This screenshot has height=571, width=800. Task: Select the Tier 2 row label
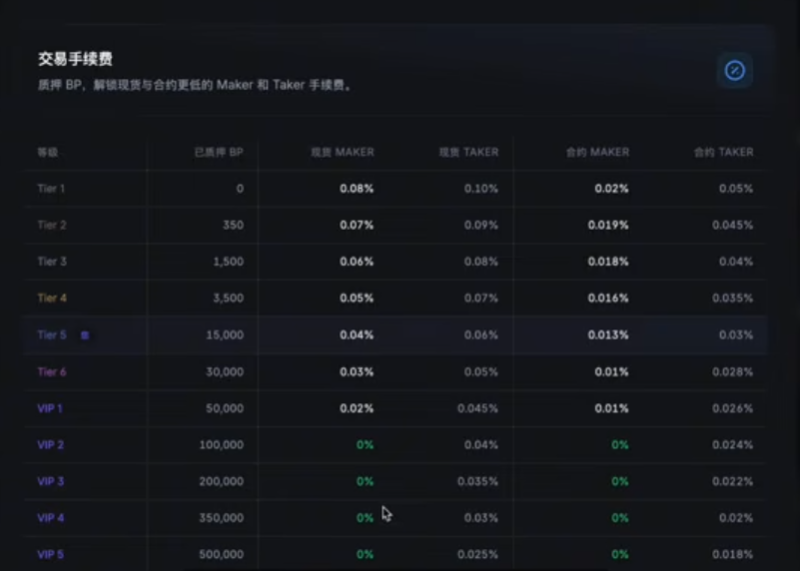point(52,225)
